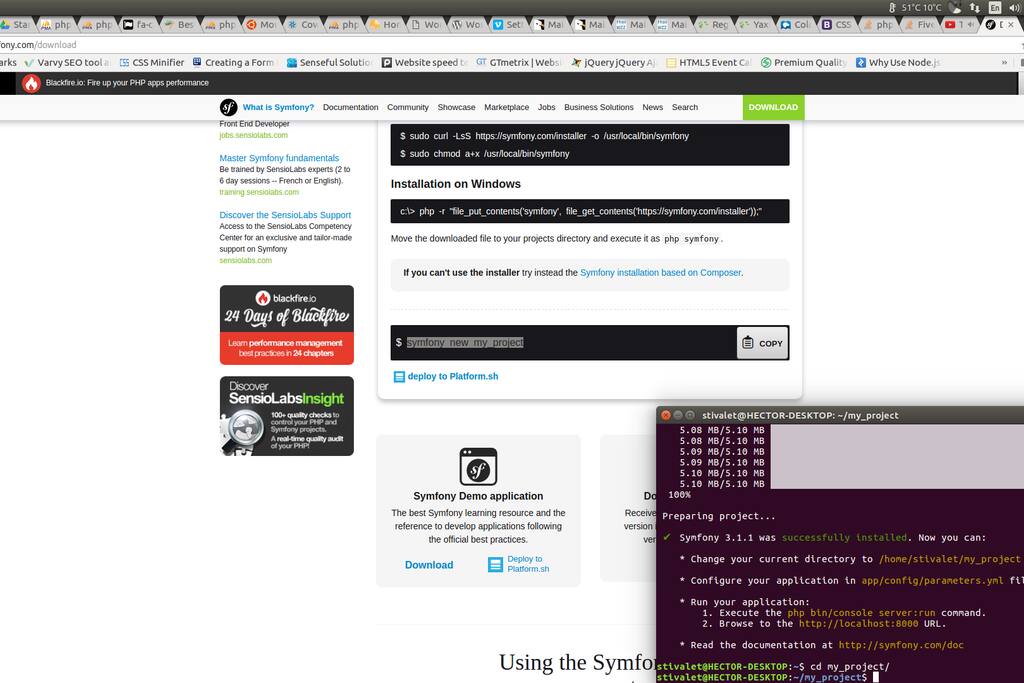The height and width of the screenshot is (683, 1024).
Task: Follow the jobs.sensiolabs.com link
Action: tap(253, 135)
